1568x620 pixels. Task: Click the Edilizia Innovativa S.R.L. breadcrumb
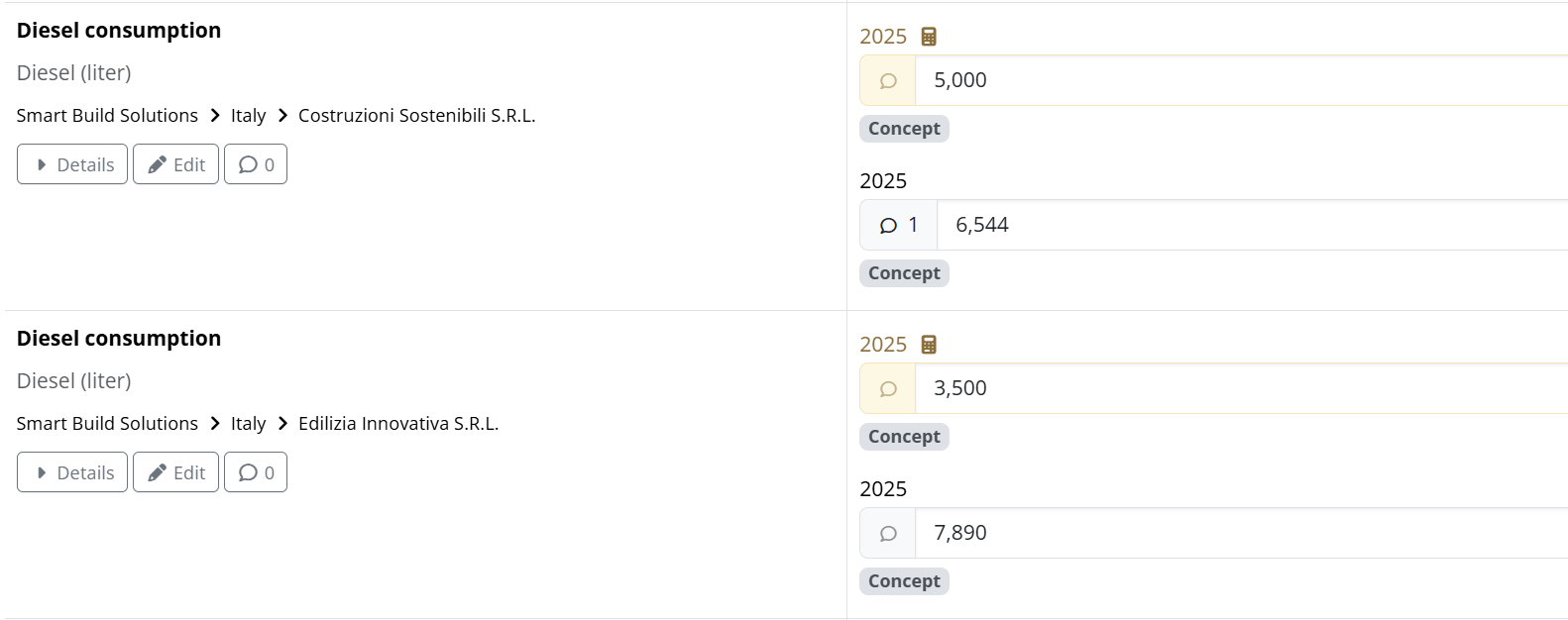(398, 424)
